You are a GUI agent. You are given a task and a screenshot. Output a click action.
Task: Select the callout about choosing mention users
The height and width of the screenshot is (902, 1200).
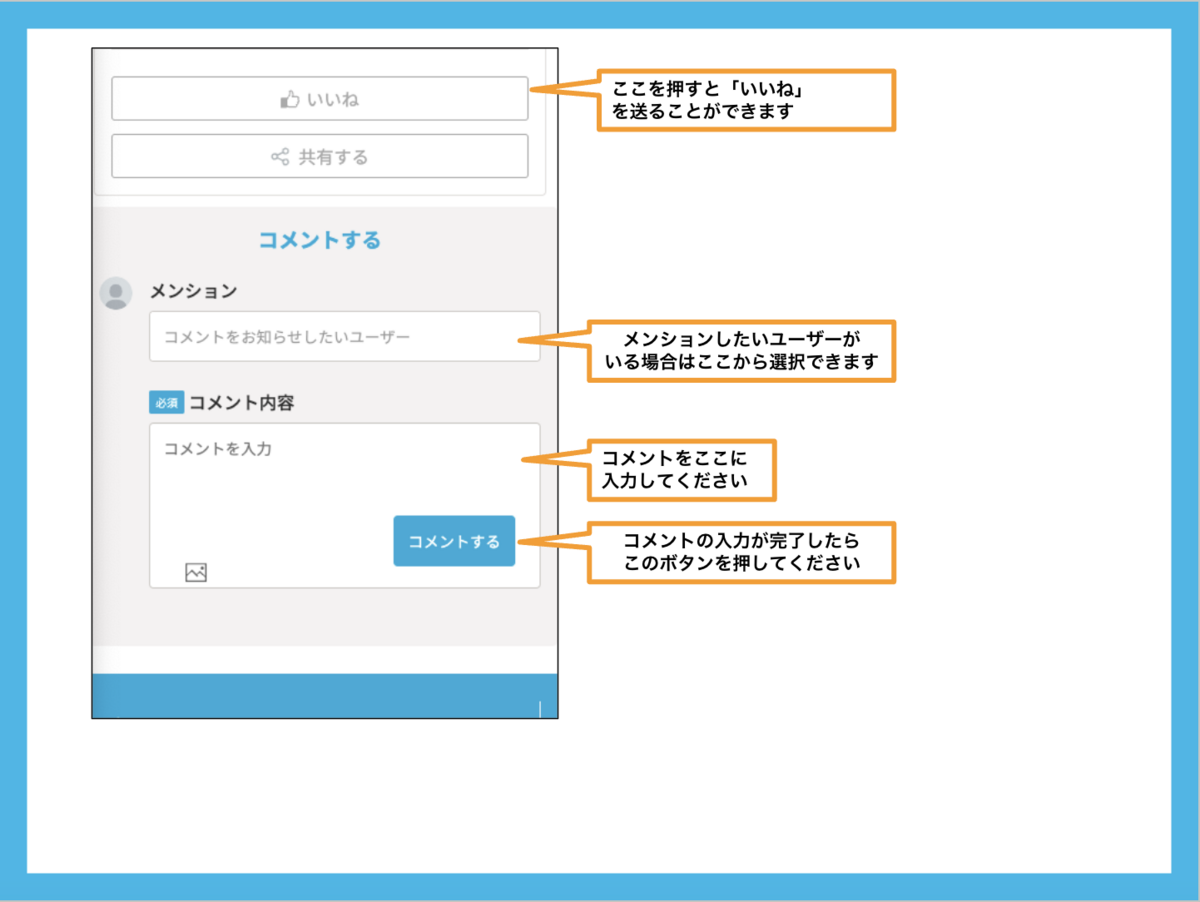click(741, 350)
